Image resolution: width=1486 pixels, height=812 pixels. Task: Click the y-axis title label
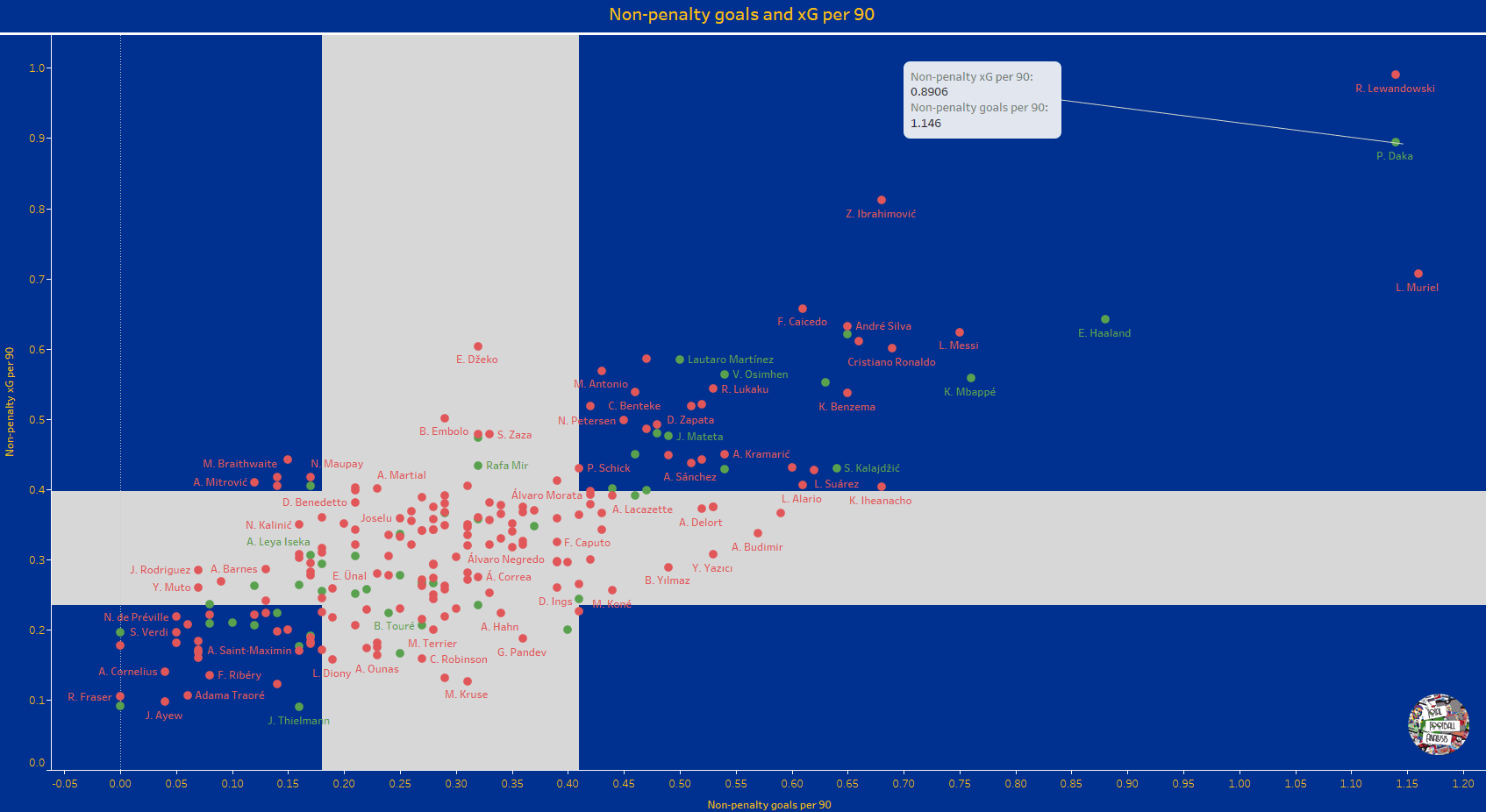[11, 402]
